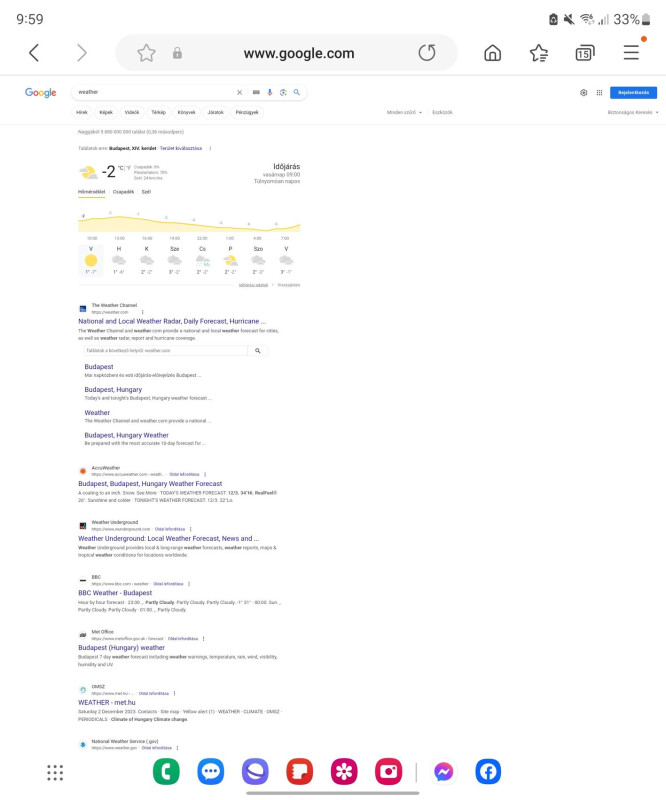This screenshot has height=800, width=666.
Task: Switch to the Szél weather tab
Action: pyautogui.click(x=146, y=192)
